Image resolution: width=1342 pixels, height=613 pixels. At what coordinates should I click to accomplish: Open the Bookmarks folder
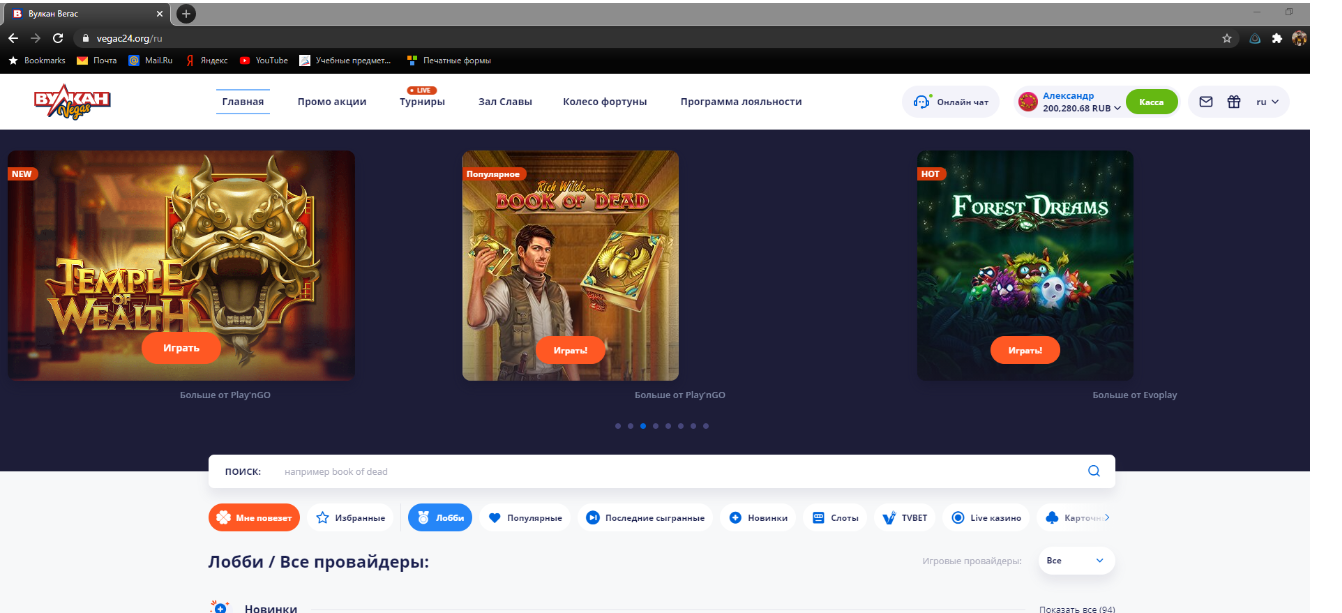[x=37, y=60]
